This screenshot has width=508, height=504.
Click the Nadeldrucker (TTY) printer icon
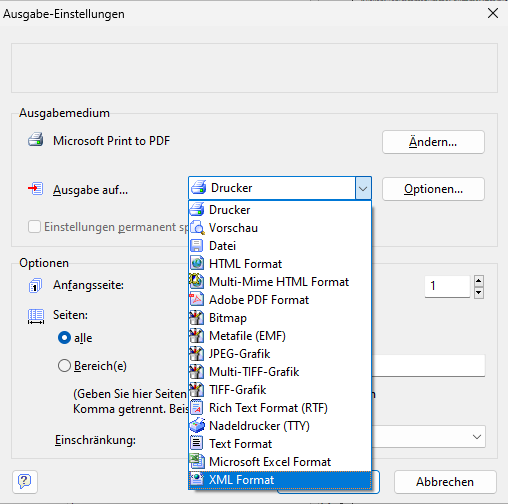click(197, 425)
